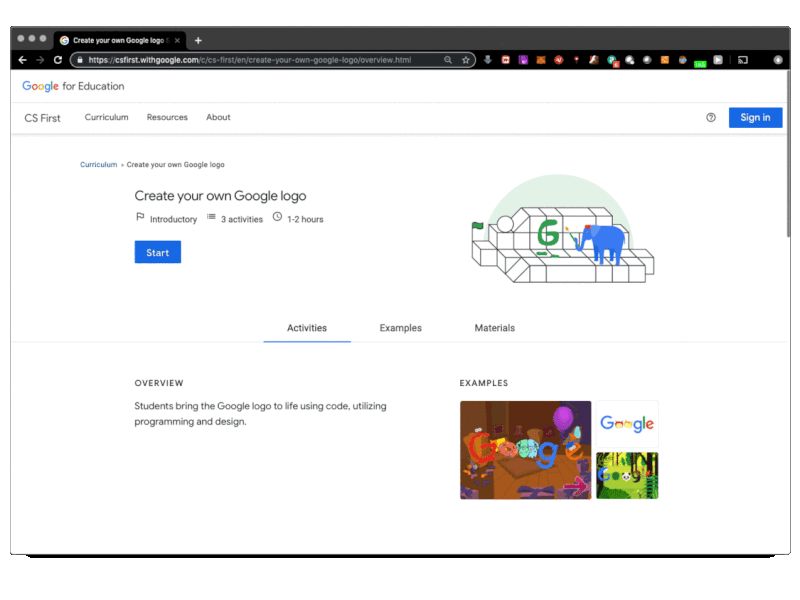This screenshot has width=800, height=600.
Task: Click the purple OneNote-style extension icon
Action: (x=523, y=60)
